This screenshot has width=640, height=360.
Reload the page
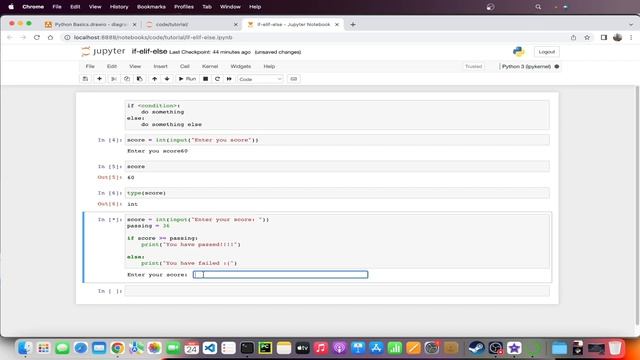[37, 37]
